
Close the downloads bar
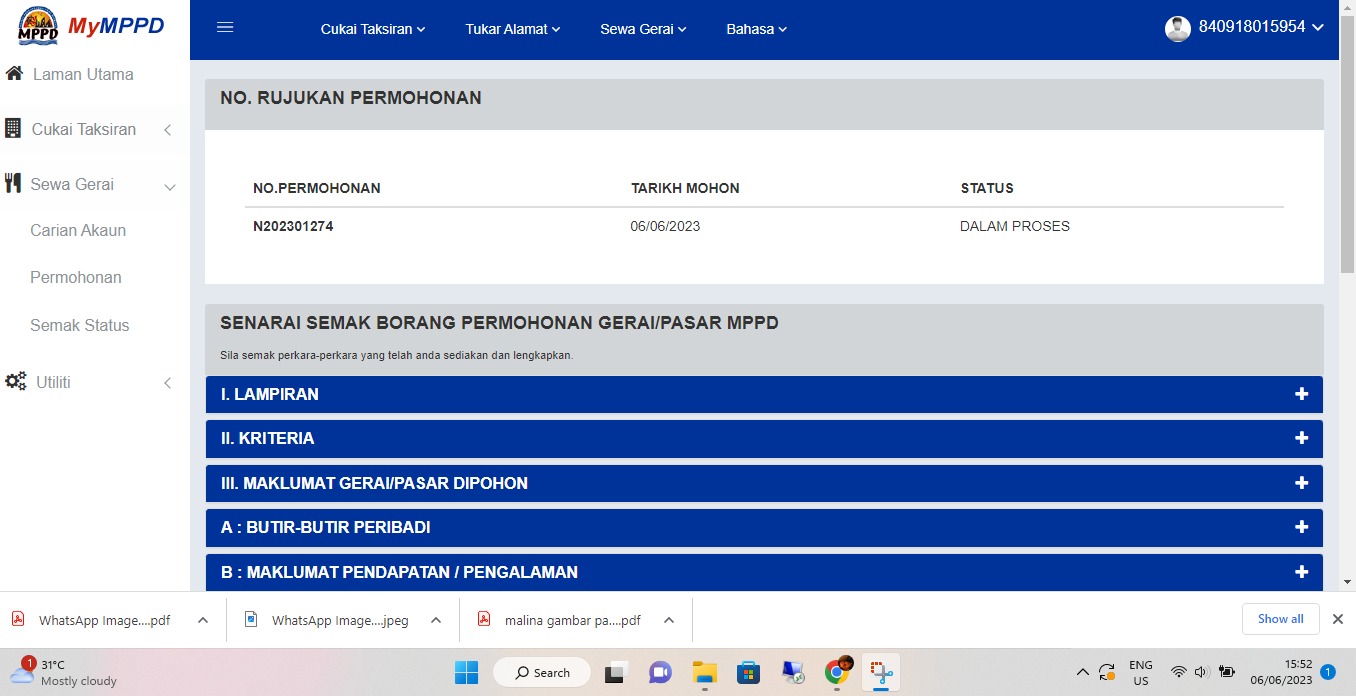[1337, 619]
